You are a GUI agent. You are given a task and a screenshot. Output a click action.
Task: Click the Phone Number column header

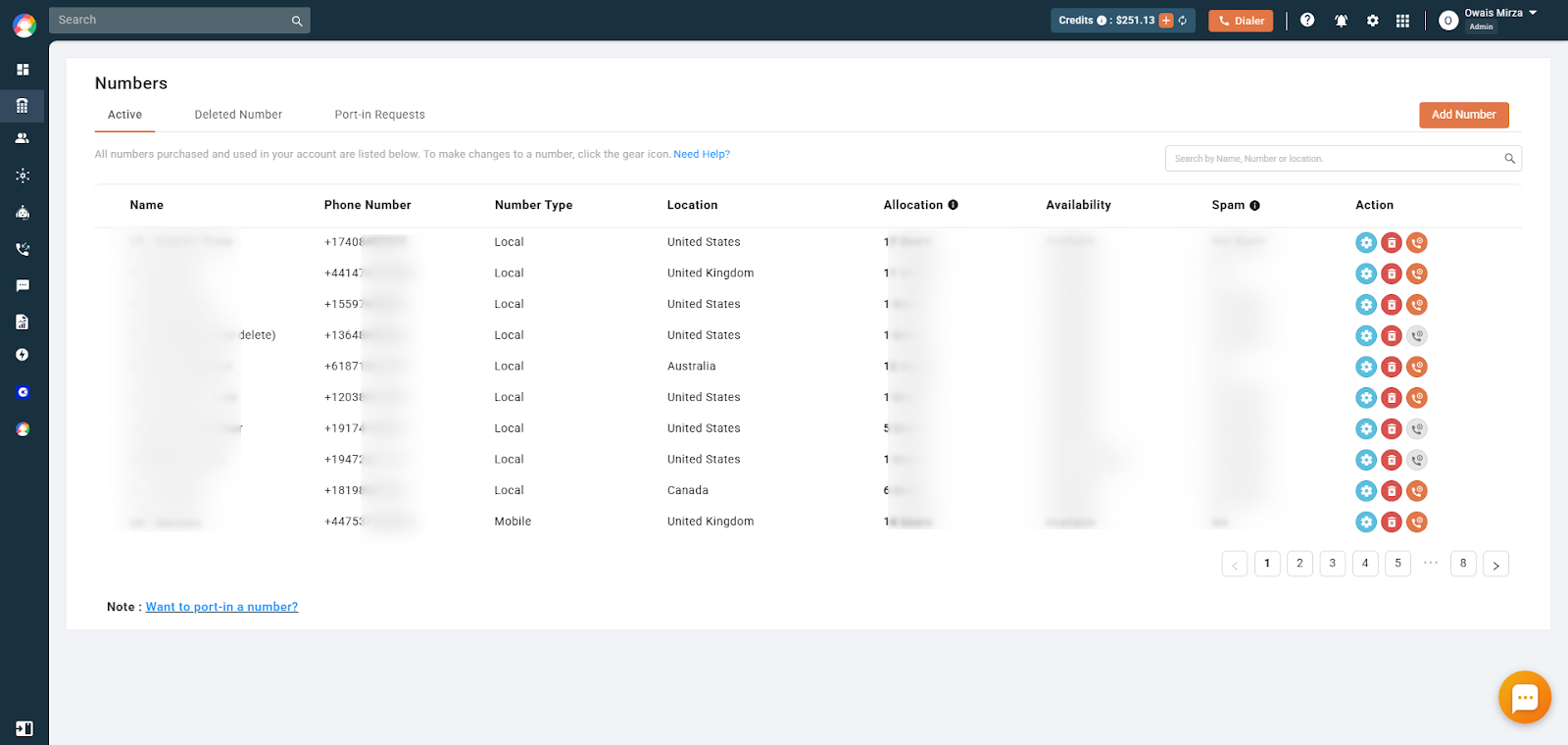pos(367,205)
